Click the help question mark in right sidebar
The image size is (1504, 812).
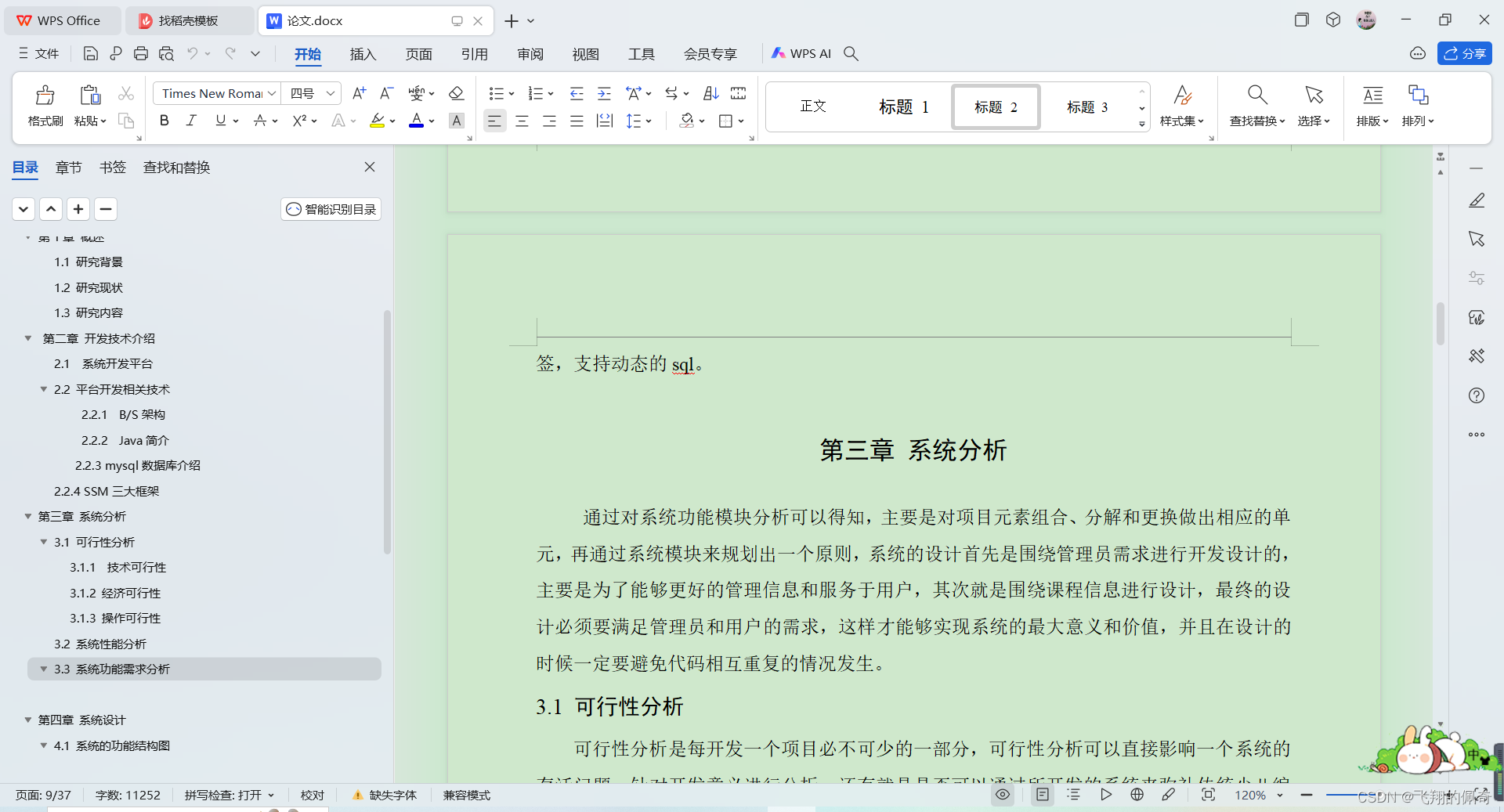coord(1477,395)
